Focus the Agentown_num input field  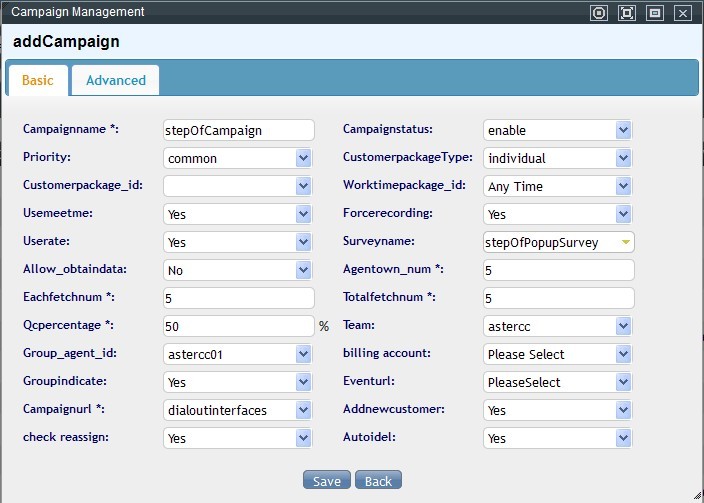[558, 270]
